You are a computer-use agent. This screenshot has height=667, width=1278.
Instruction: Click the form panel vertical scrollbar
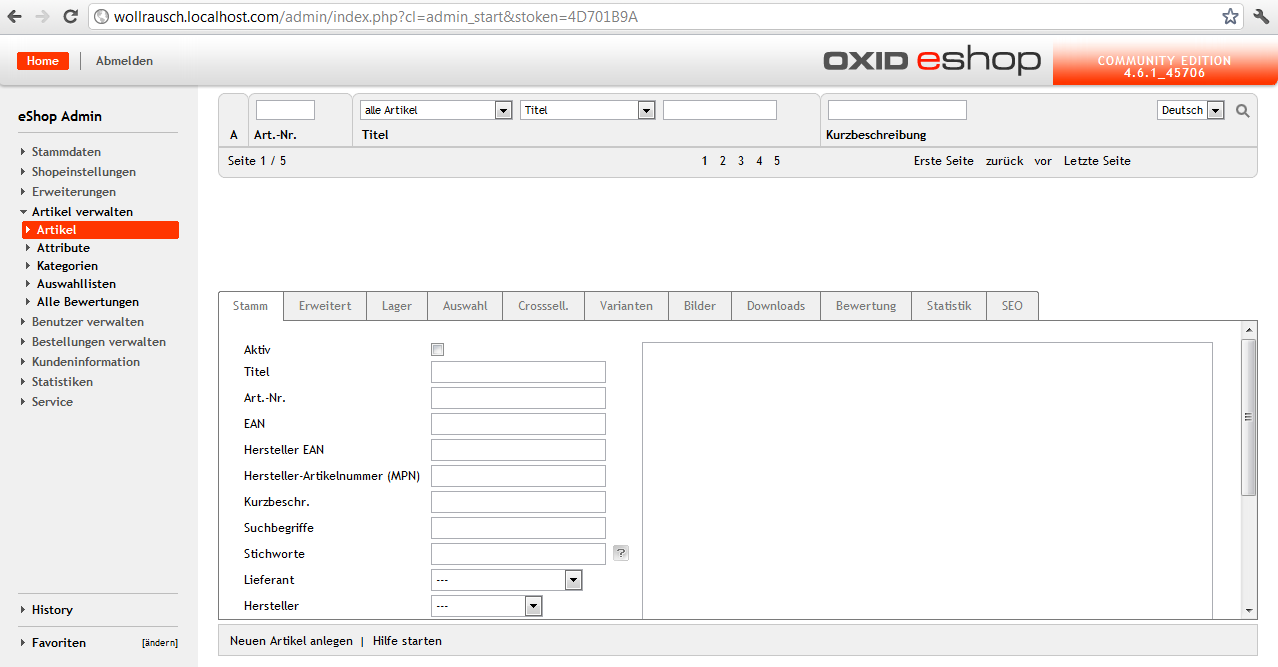pyautogui.click(x=1247, y=417)
